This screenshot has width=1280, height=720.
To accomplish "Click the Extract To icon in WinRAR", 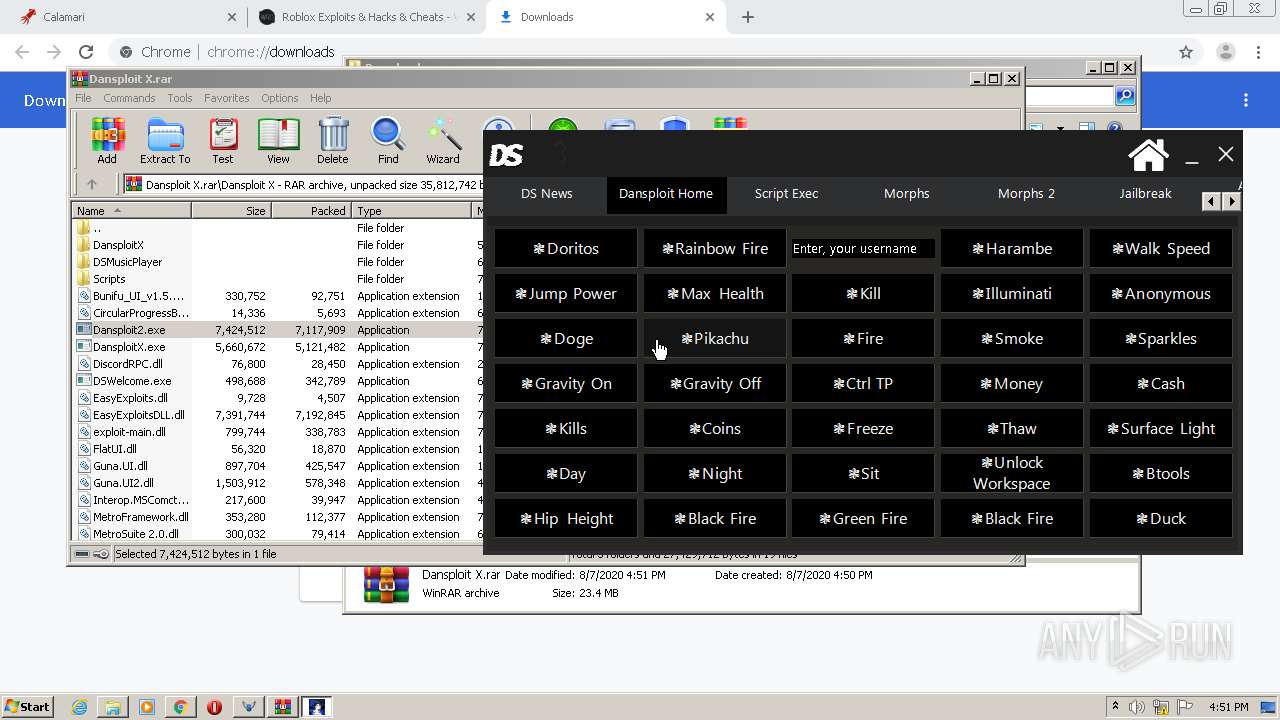I will click(165, 140).
